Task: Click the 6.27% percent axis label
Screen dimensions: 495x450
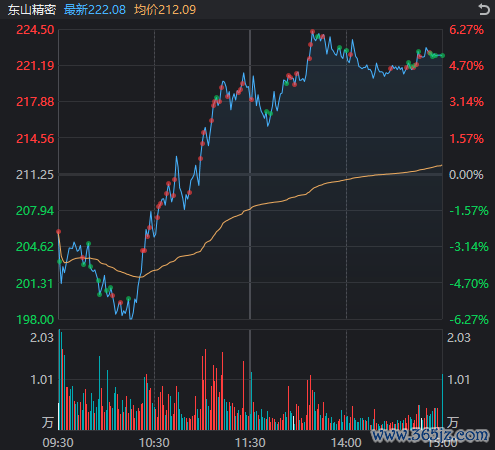Action: click(466, 30)
